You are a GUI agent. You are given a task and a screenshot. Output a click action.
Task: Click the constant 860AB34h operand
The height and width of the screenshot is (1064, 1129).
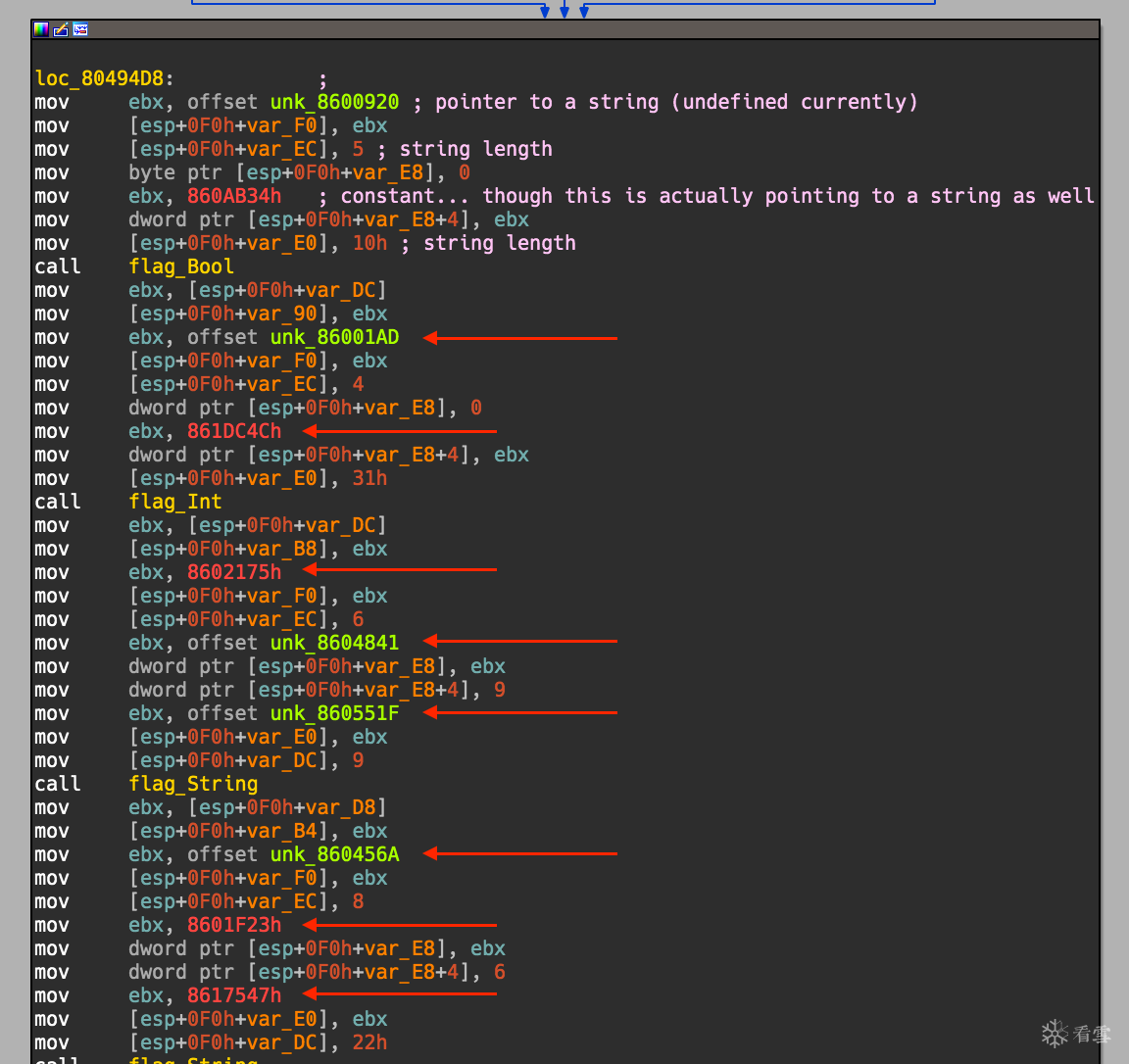[x=234, y=196]
